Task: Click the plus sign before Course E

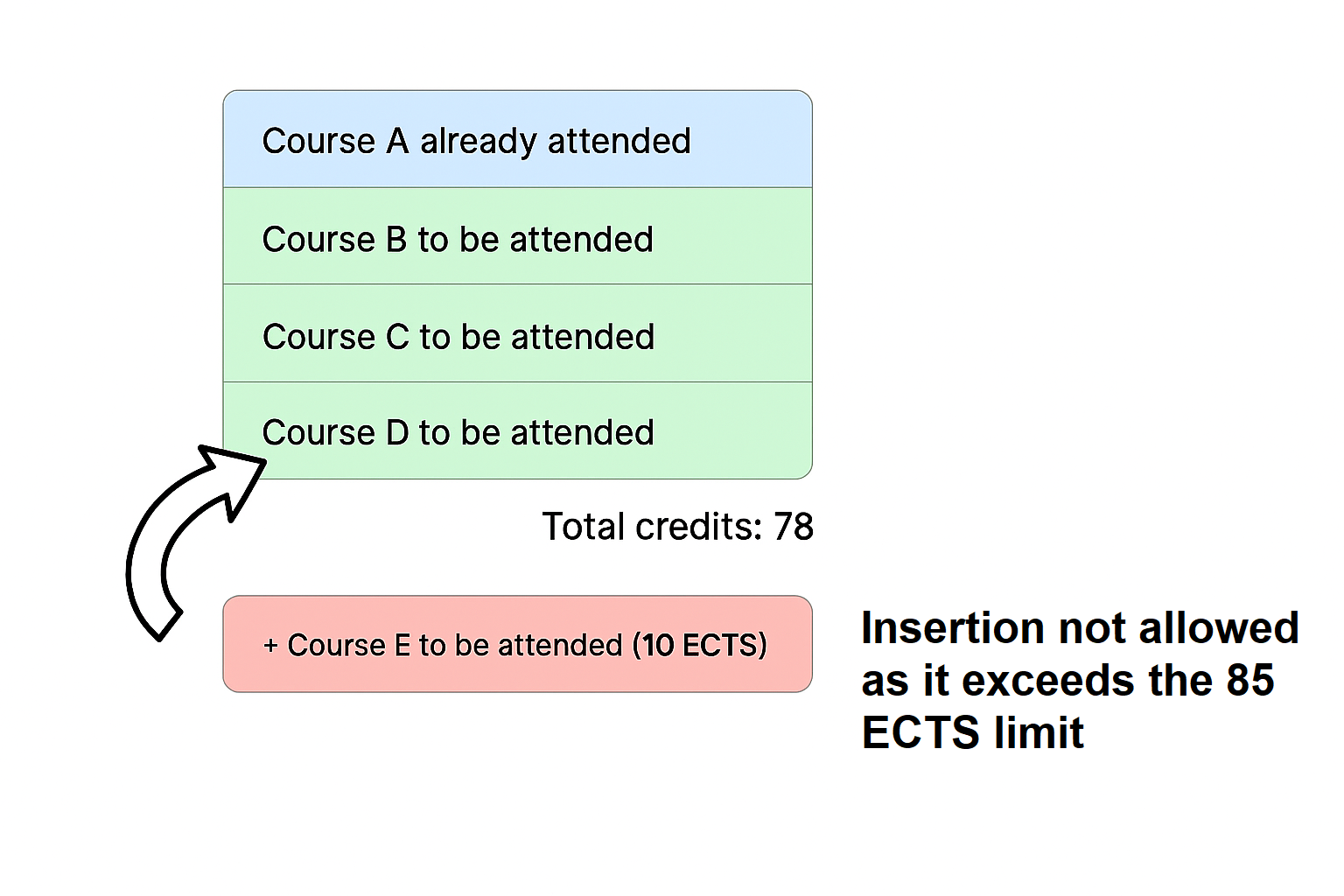Action: [270, 646]
